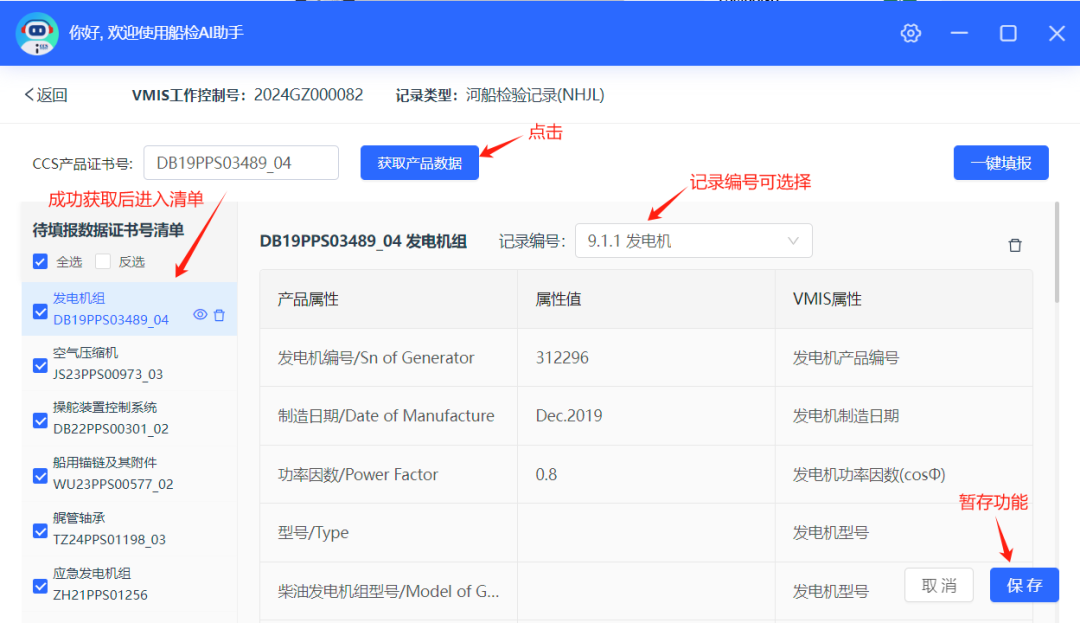Minimize the AI assistant window
This screenshot has height=623, width=1080.
point(959,33)
